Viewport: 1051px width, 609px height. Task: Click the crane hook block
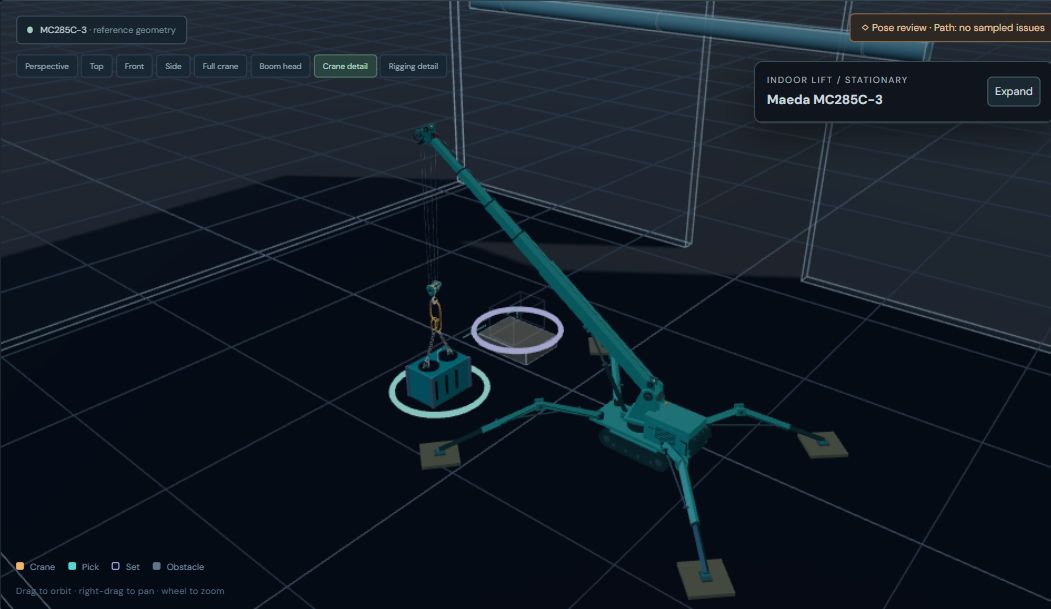(x=434, y=289)
